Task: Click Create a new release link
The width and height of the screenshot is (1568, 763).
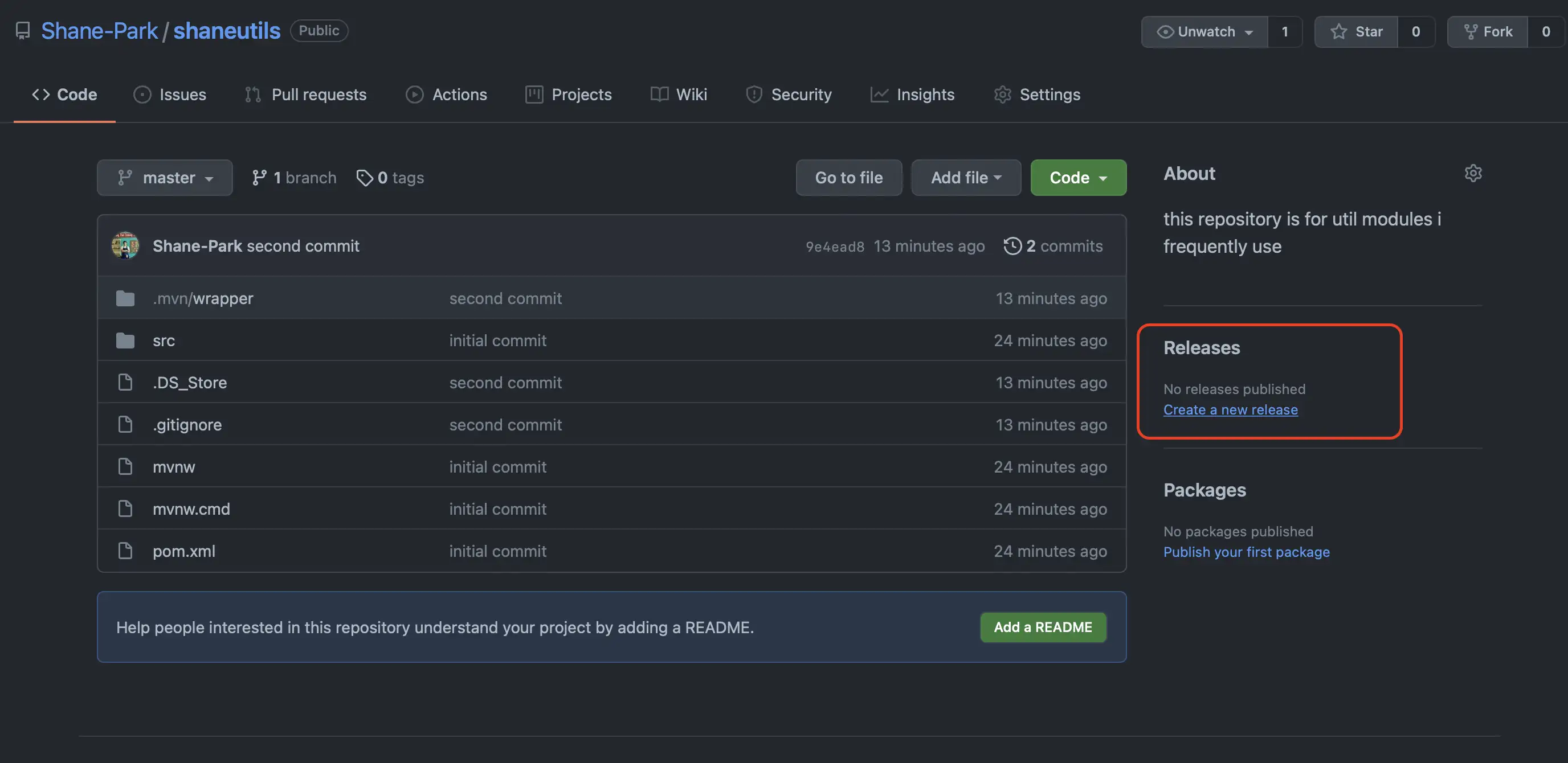Action: tap(1230, 409)
